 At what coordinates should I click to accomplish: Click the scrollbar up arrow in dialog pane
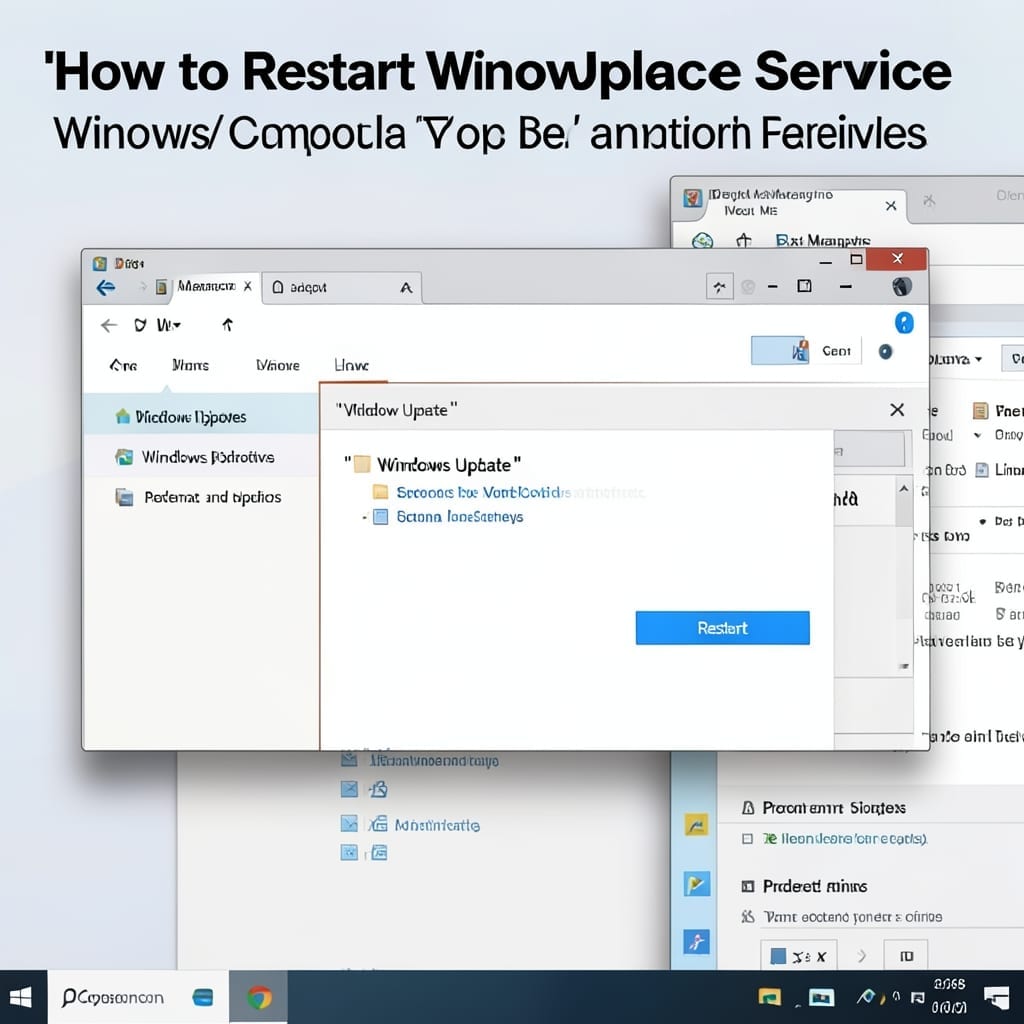point(904,488)
